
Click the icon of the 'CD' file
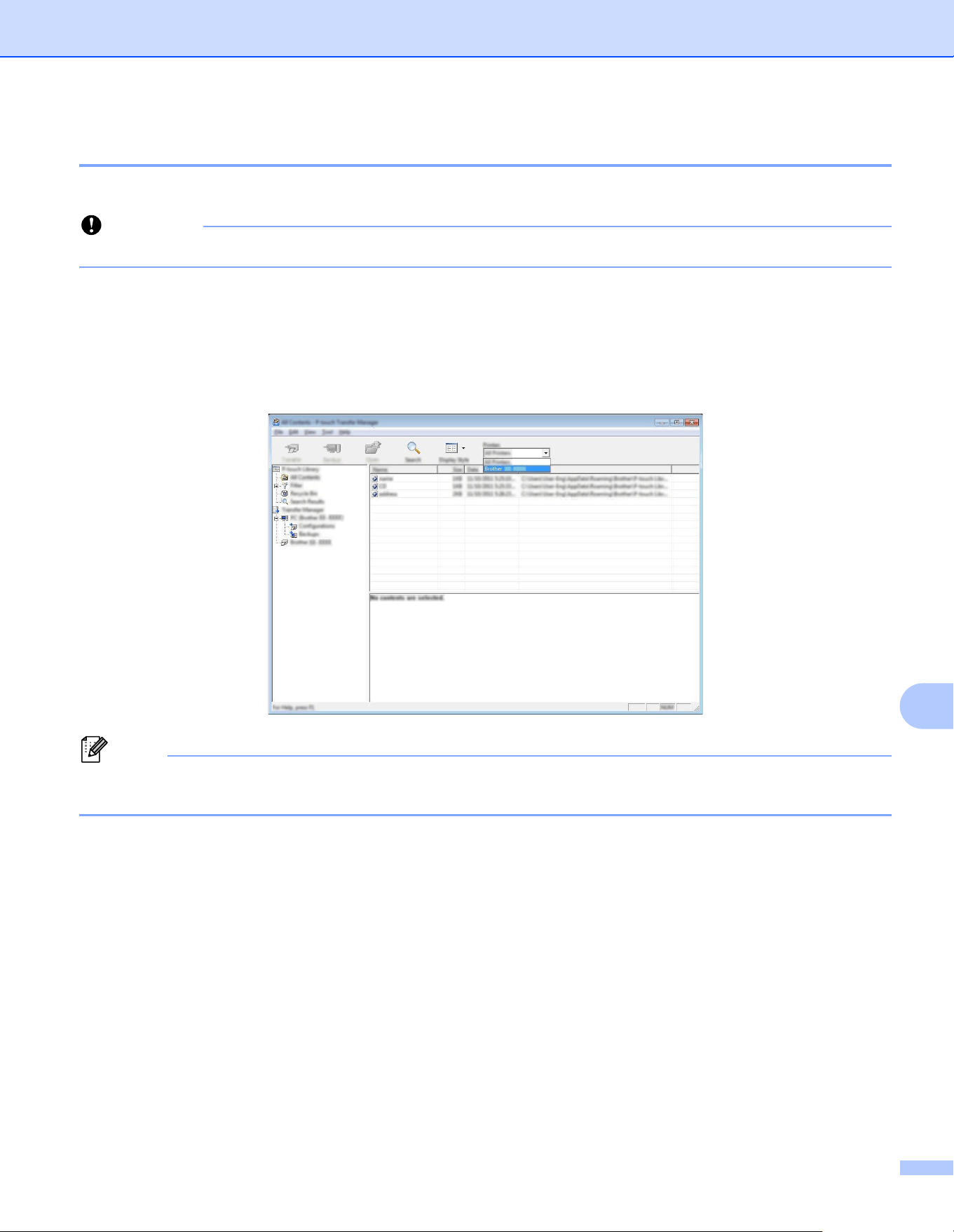pos(375,487)
